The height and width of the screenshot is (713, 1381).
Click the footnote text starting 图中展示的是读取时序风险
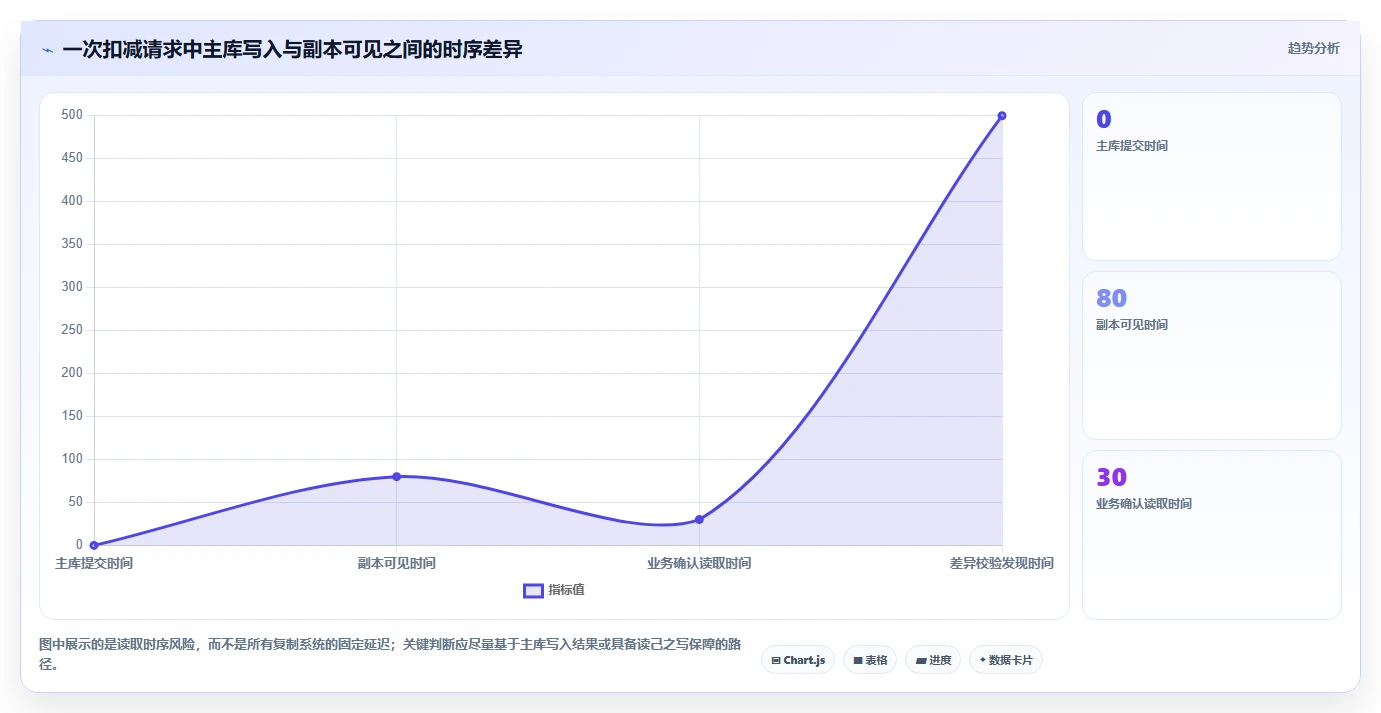[x=390, y=654]
